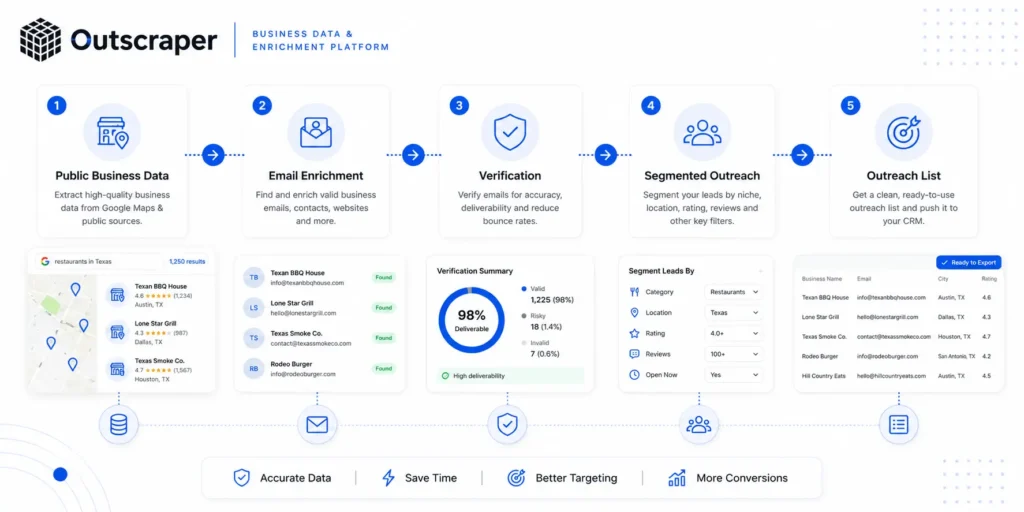The height and width of the screenshot is (512, 1024).
Task: Click the Found badge for Lone Star Grill
Action: pyautogui.click(x=383, y=308)
